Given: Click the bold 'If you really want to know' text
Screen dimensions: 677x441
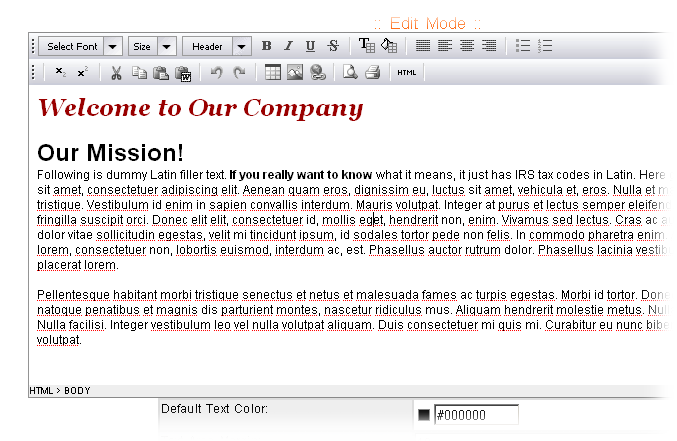Looking at the screenshot, I should tap(301, 175).
